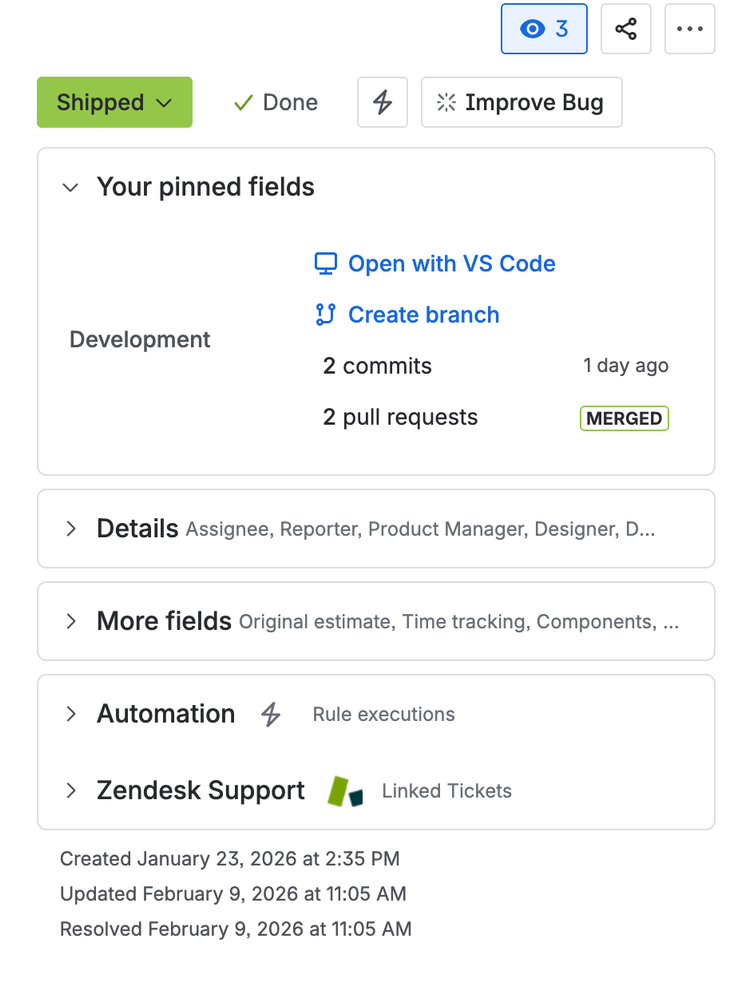The height and width of the screenshot is (998, 746).
Task: Click the MERGED status badge
Action: coord(624,418)
